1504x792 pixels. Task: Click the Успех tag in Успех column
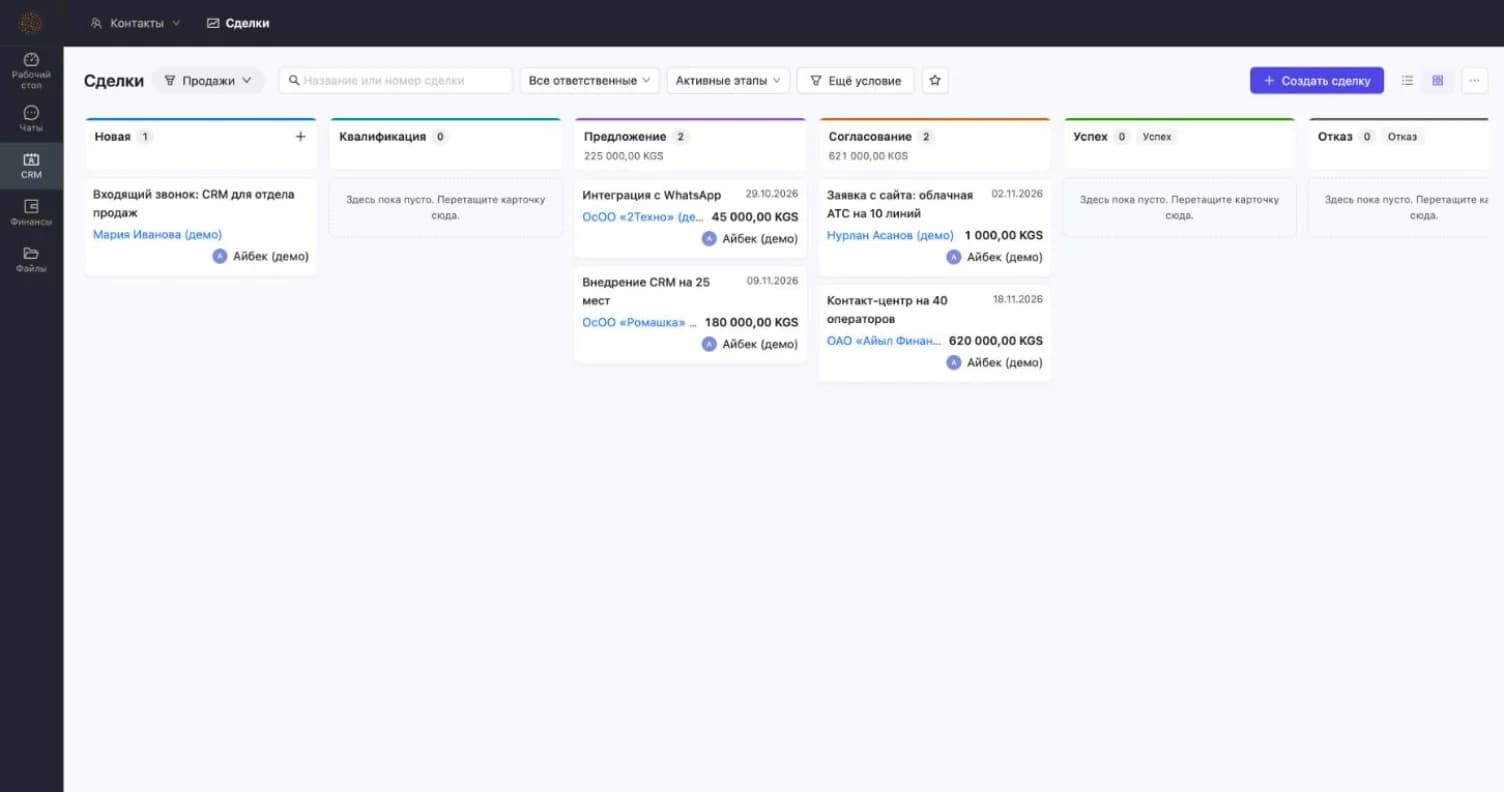[x=1157, y=137]
